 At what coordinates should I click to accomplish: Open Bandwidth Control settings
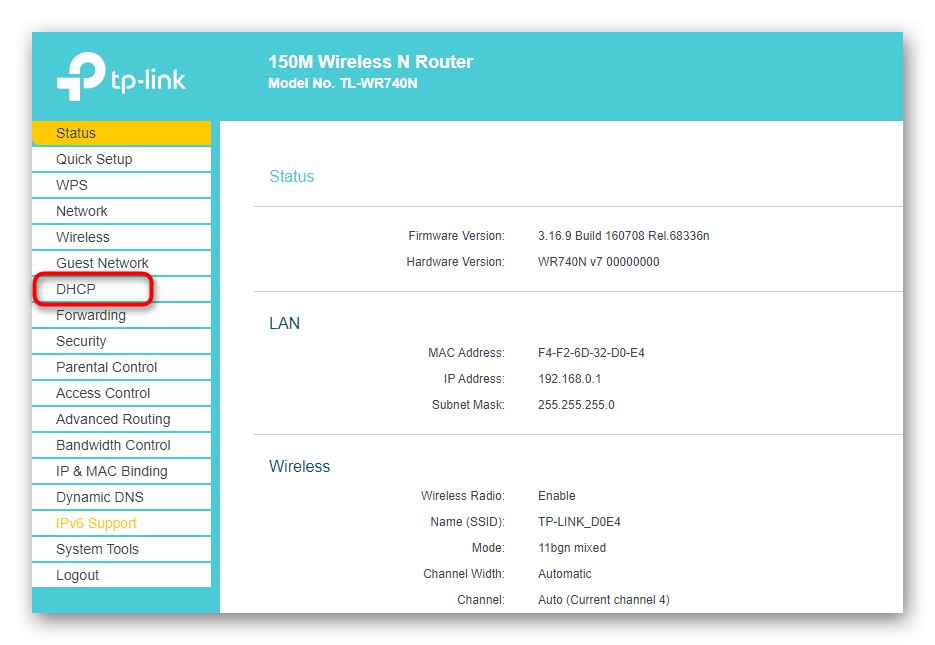pyautogui.click(x=110, y=445)
